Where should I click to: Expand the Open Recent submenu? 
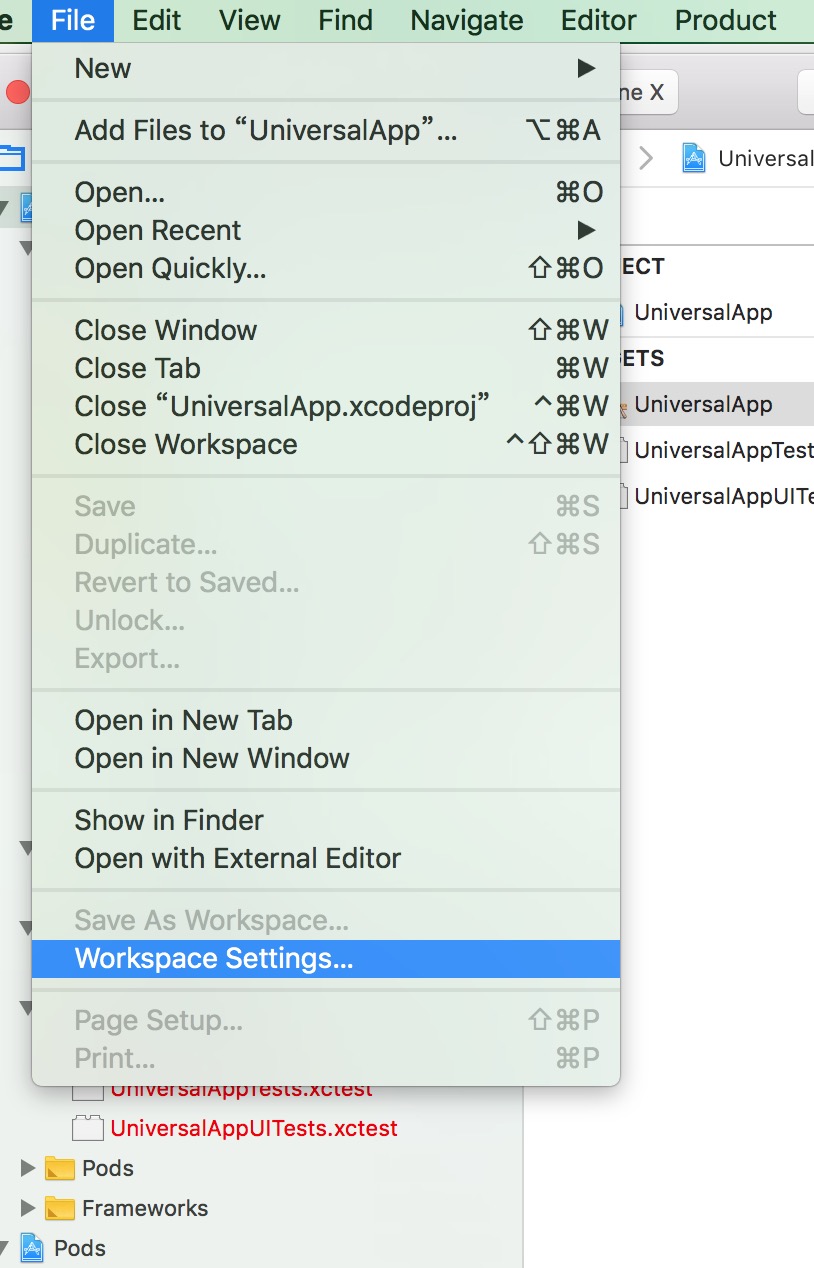tap(326, 230)
